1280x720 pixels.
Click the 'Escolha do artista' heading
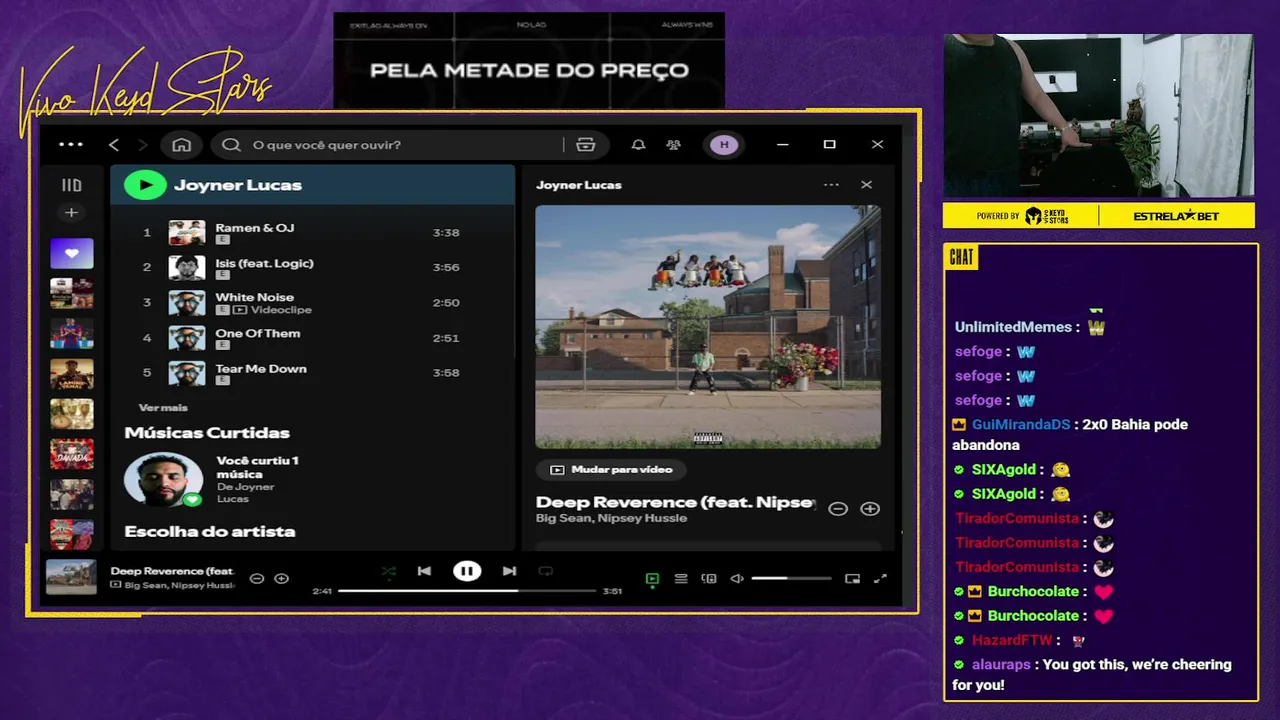210,531
